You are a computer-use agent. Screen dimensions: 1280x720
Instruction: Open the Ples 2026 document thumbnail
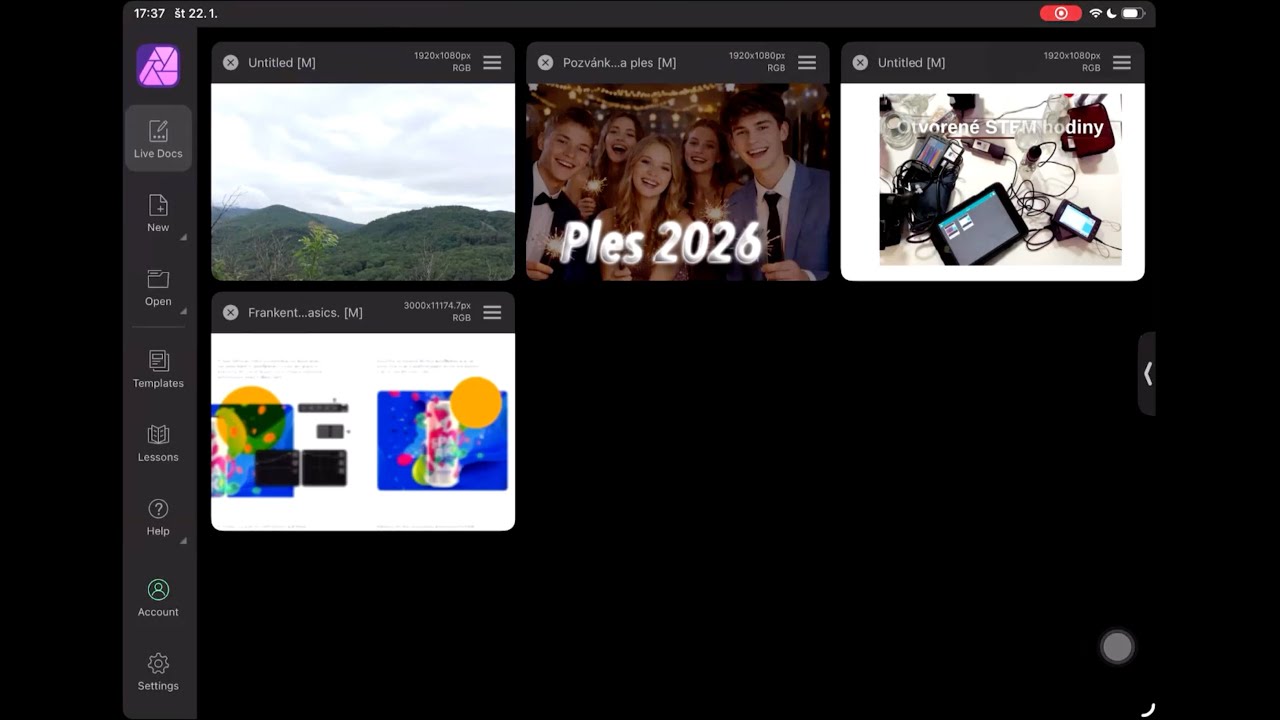click(x=678, y=181)
